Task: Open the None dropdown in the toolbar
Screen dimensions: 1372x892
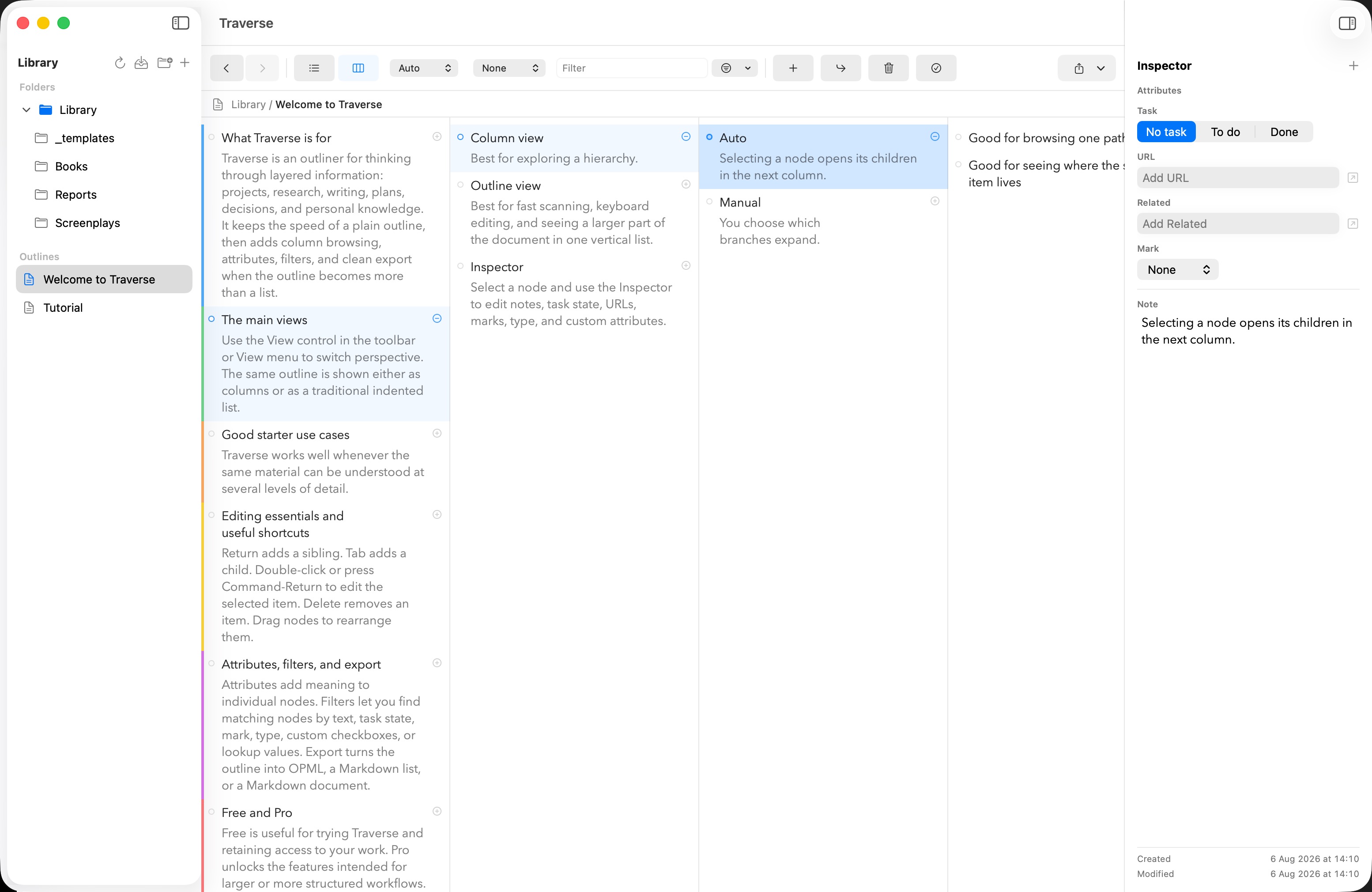Action: tap(509, 68)
